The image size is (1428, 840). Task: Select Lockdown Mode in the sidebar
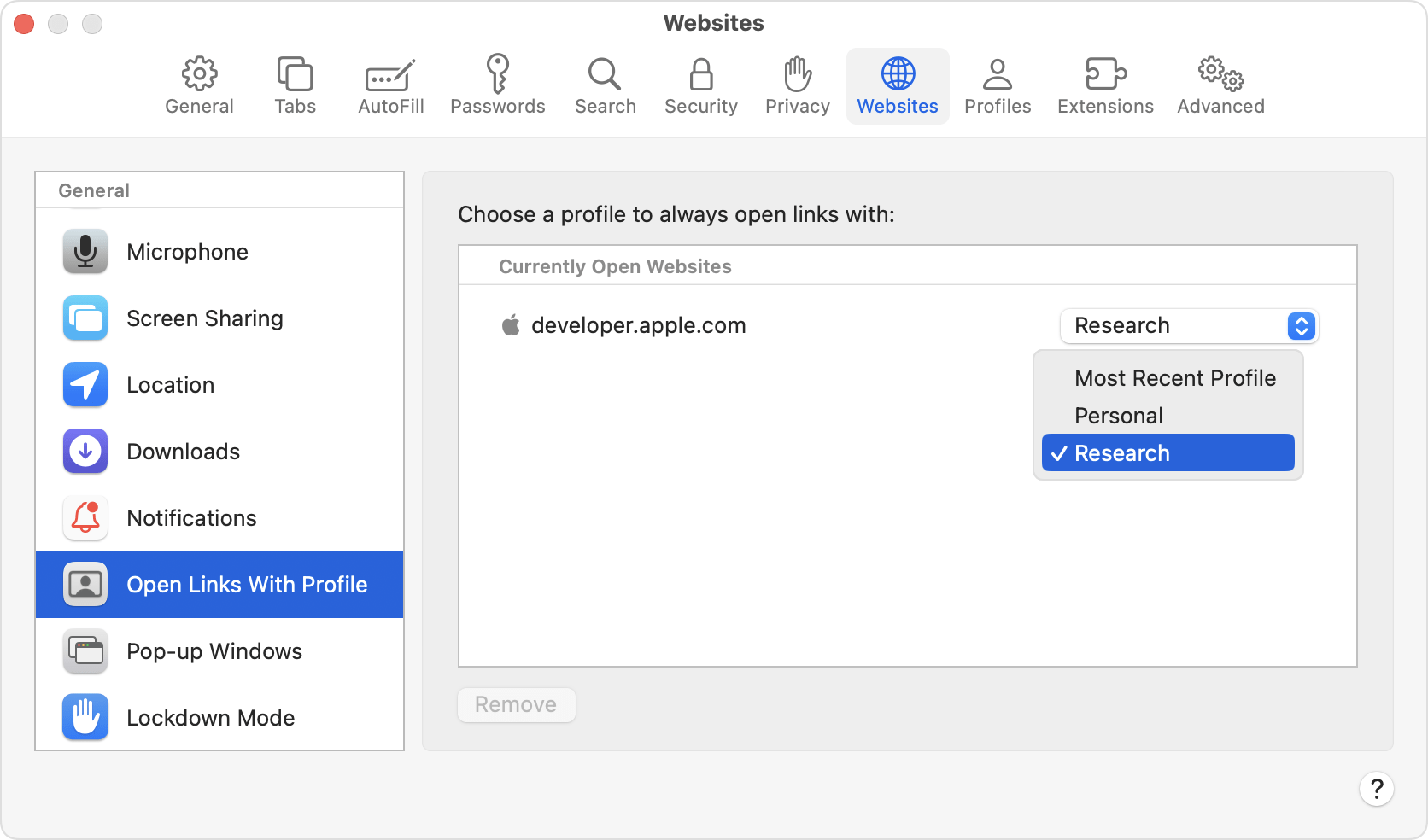click(x=210, y=717)
